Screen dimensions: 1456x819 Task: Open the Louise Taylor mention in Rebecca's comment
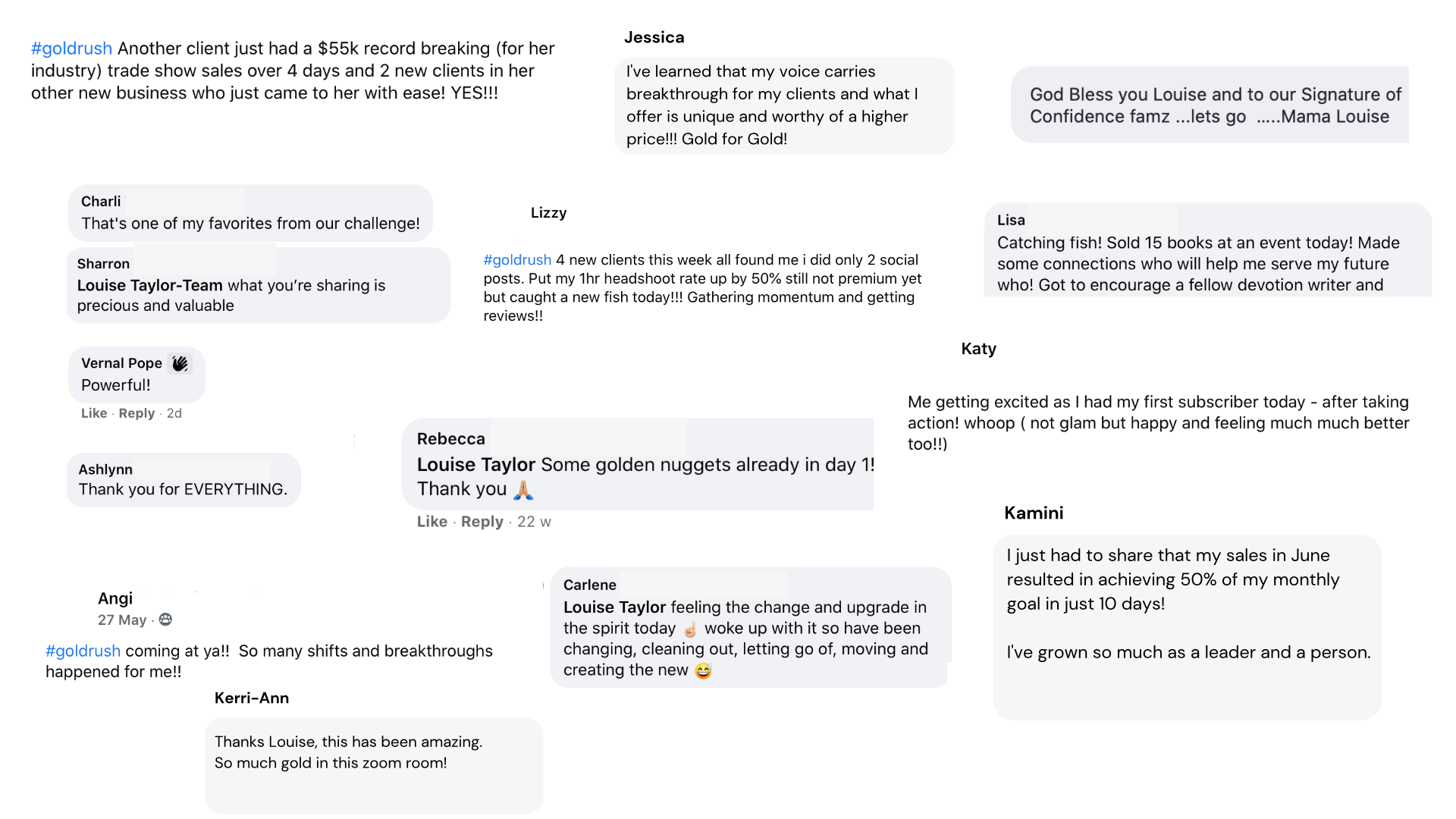[x=475, y=465]
